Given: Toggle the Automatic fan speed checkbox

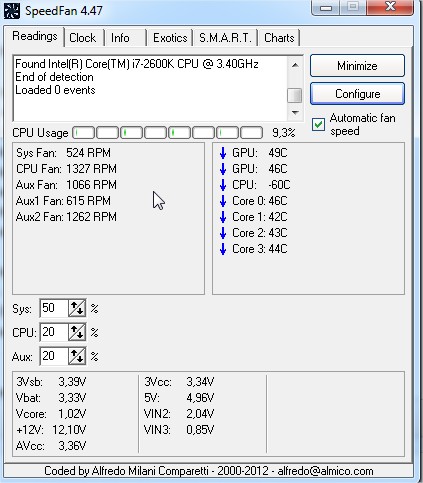Looking at the screenshot, I should pos(318,124).
